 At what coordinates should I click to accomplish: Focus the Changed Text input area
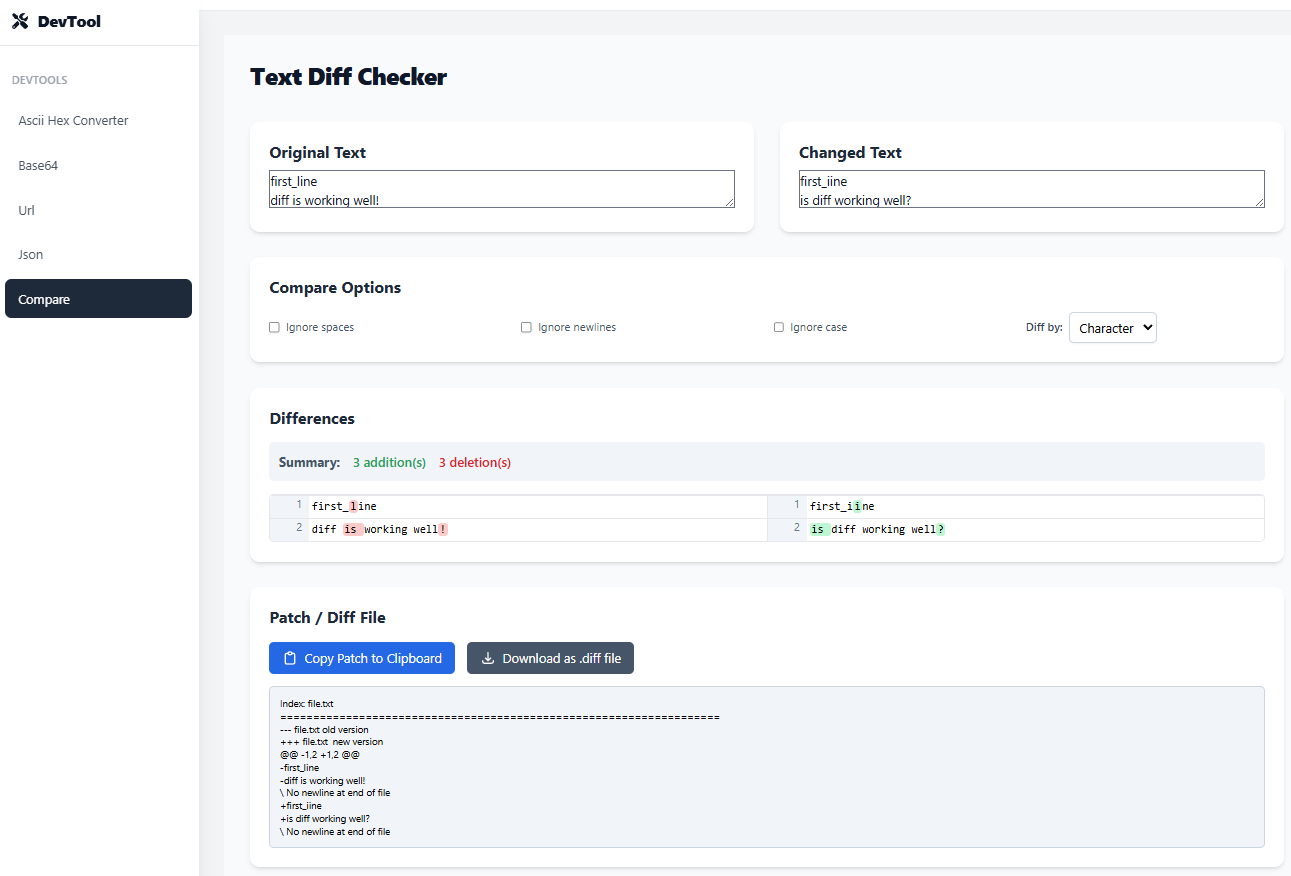tap(1032, 189)
